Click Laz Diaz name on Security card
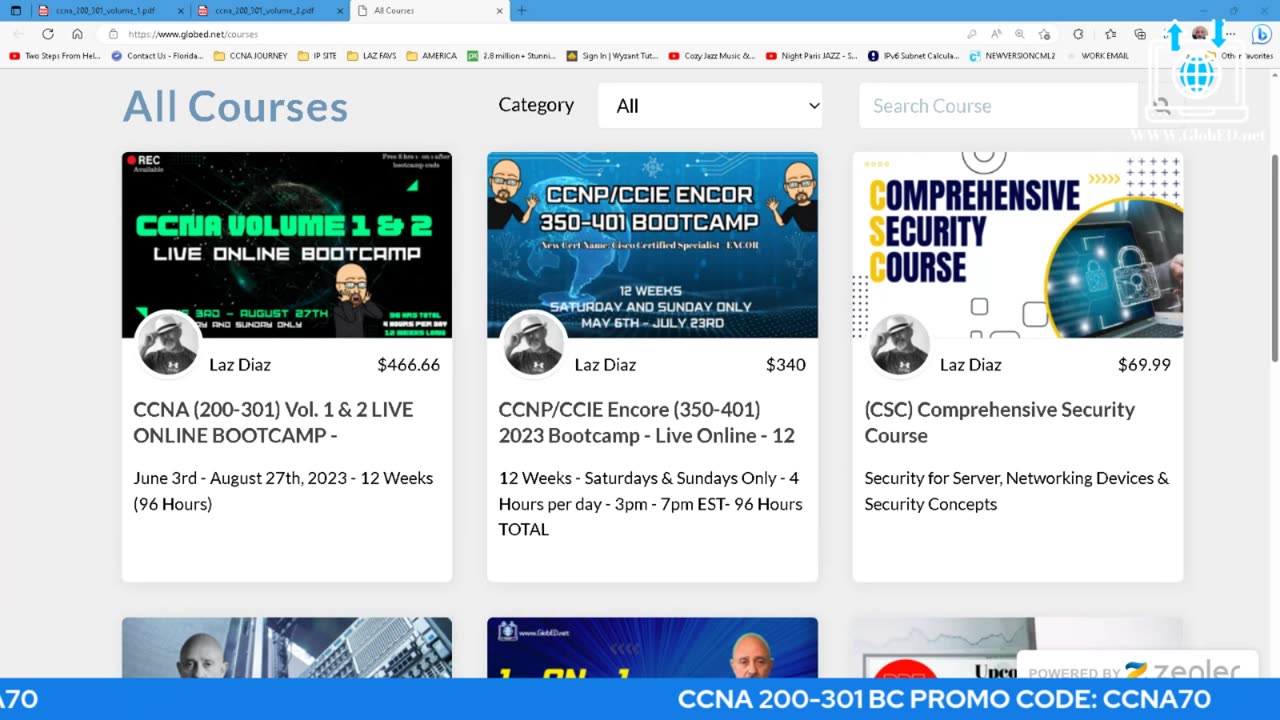Screen dimensions: 1280x720 point(971,365)
